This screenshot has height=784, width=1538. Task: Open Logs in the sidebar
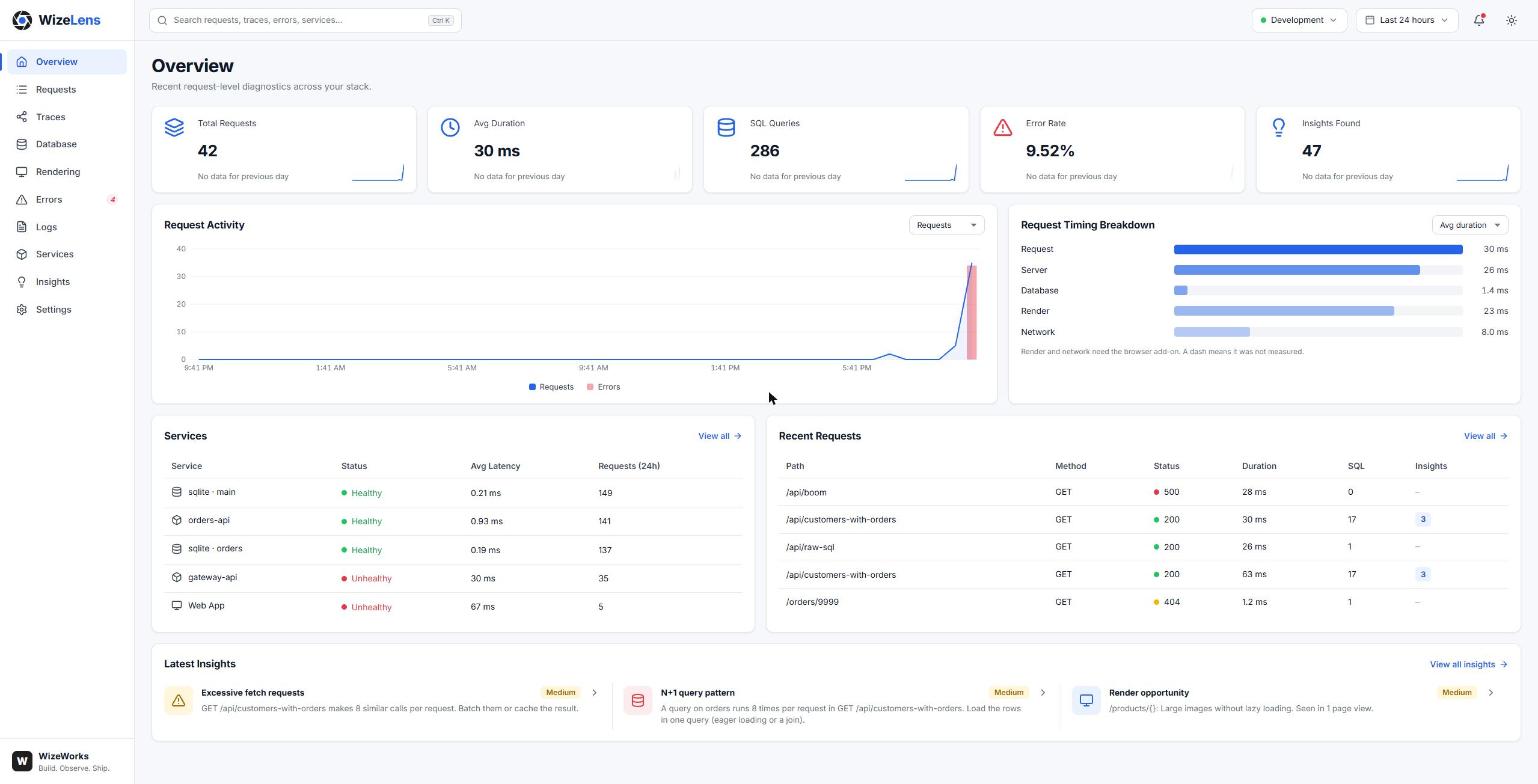(67, 227)
